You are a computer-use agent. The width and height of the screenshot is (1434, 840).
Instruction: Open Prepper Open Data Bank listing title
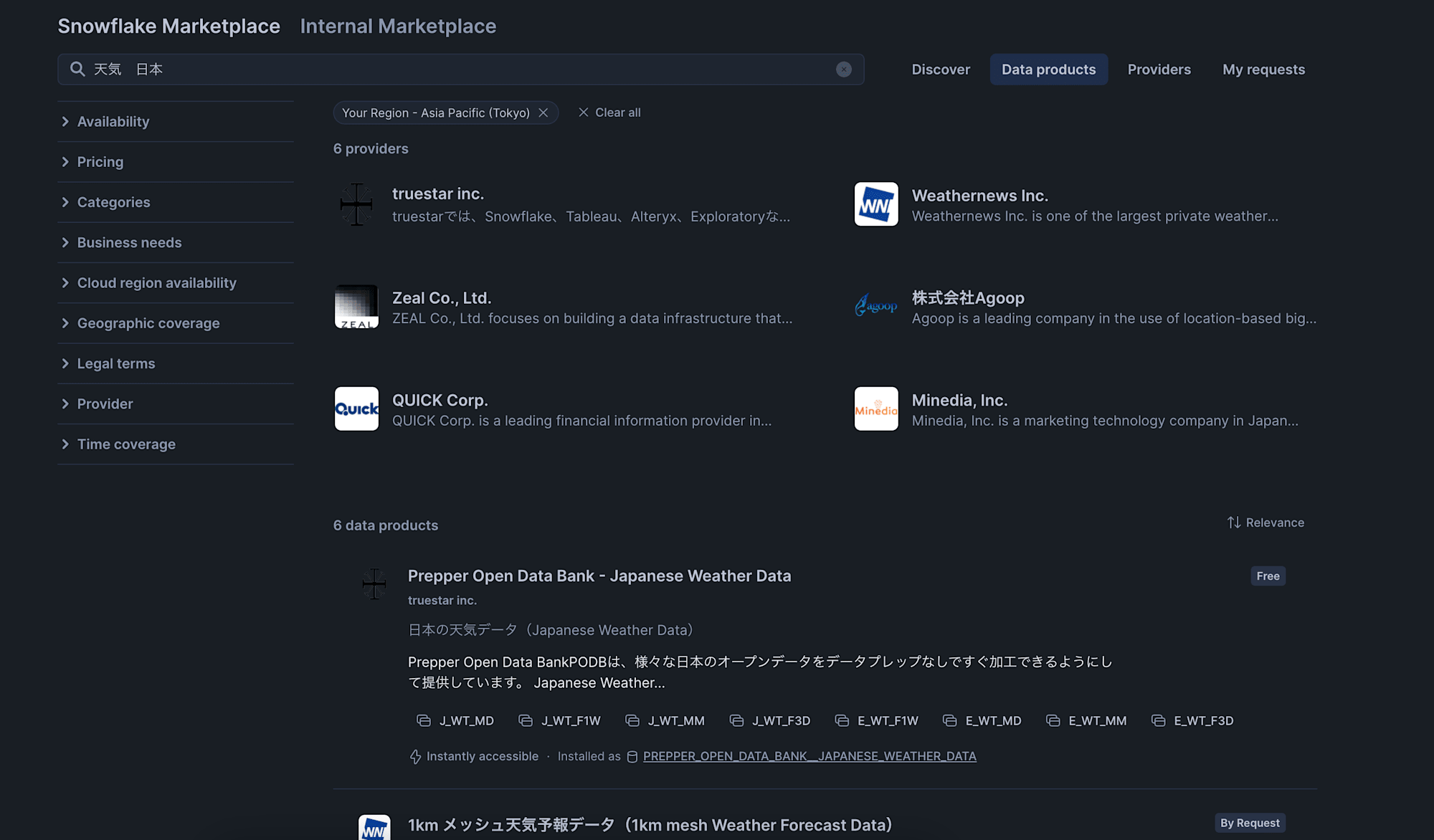[x=599, y=576]
